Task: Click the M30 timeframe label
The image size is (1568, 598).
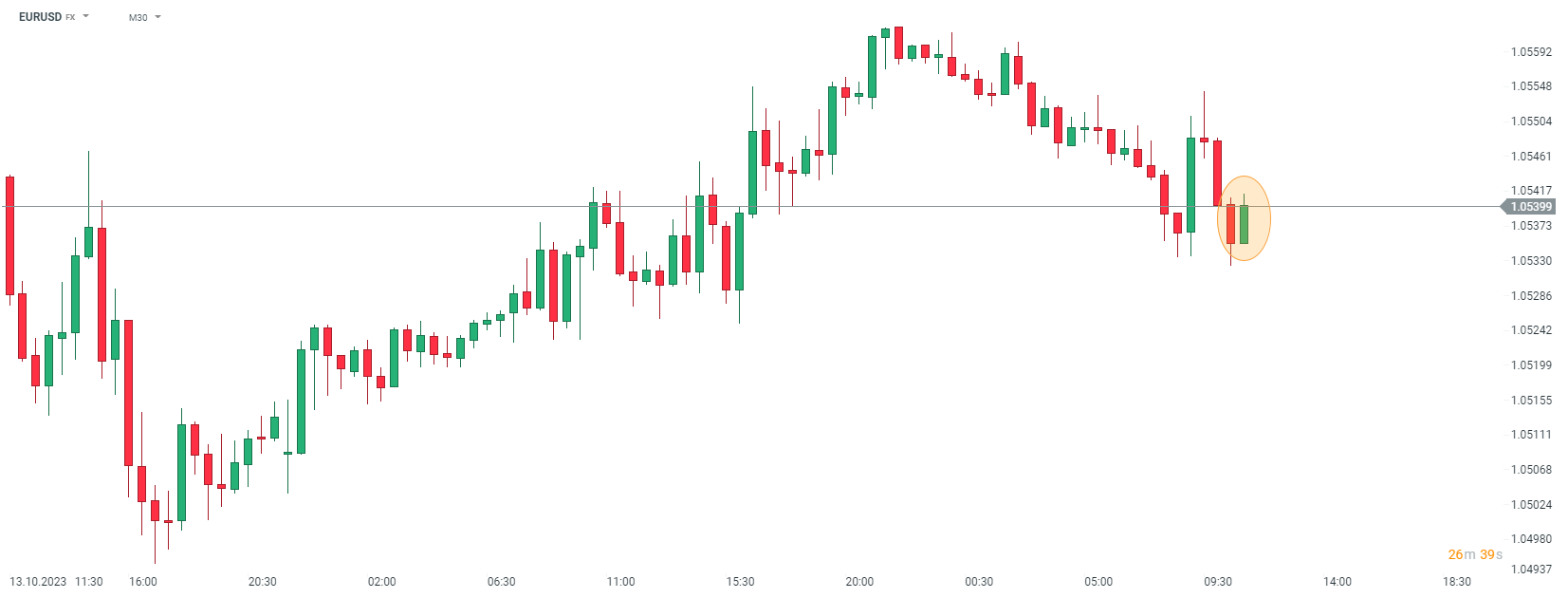Action: point(138,18)
